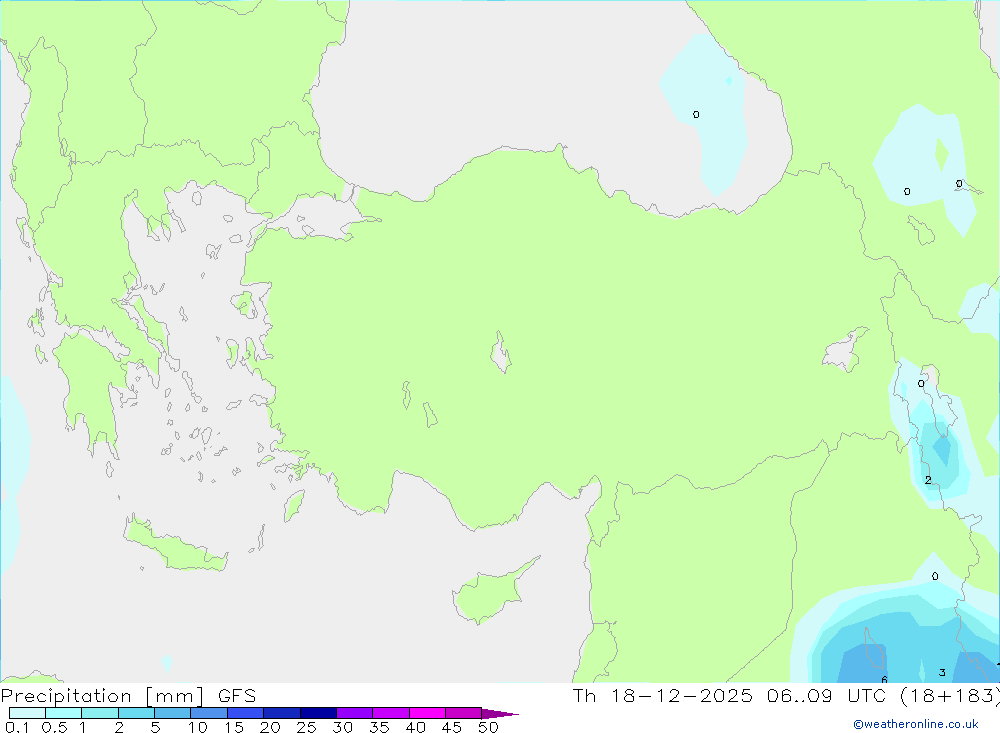
Task: Click the legend swatch between 1 and 2
Action: tap(100, 713)
